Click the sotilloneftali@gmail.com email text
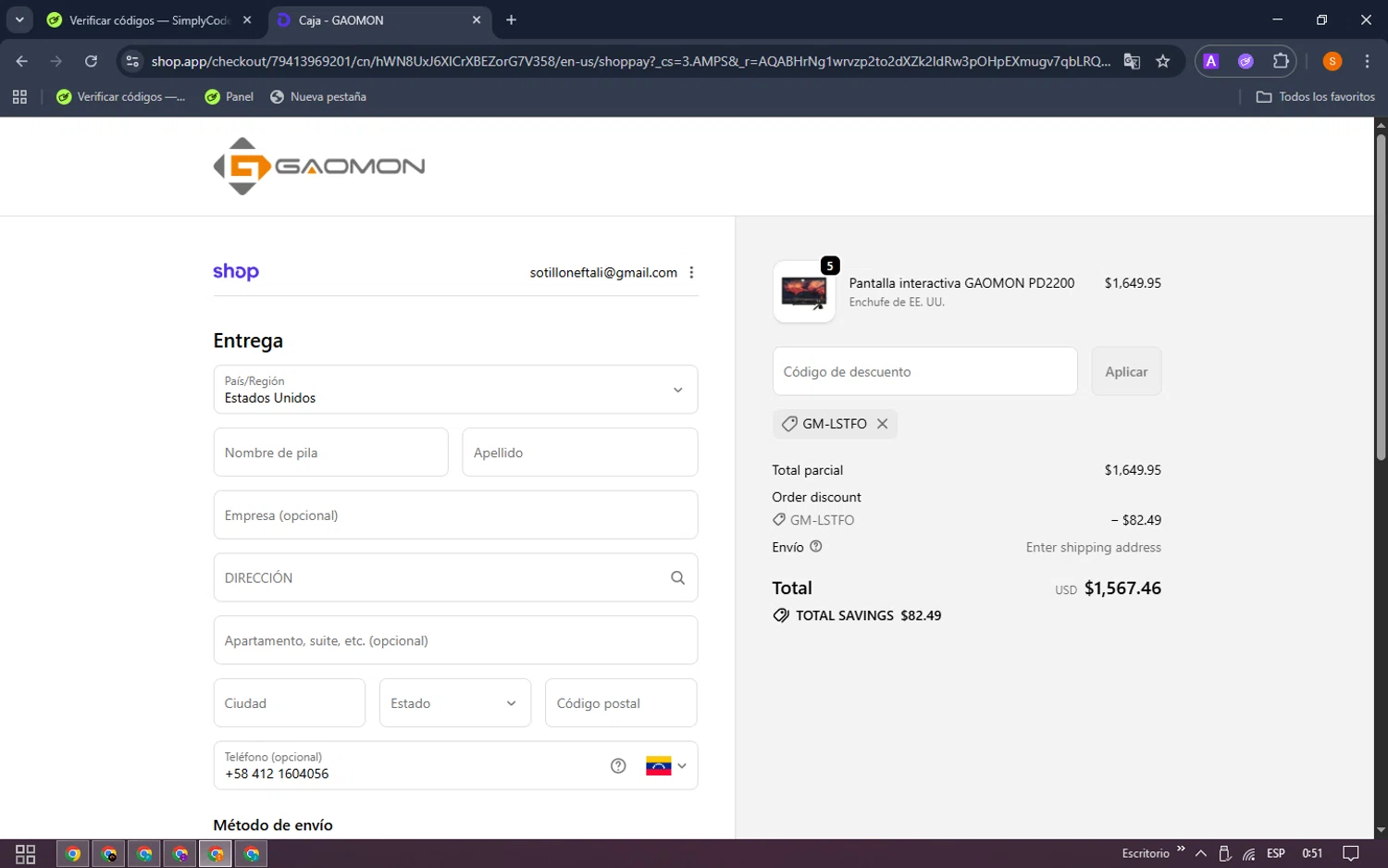Screen dimensions: 1388x868 coord(603,272)
